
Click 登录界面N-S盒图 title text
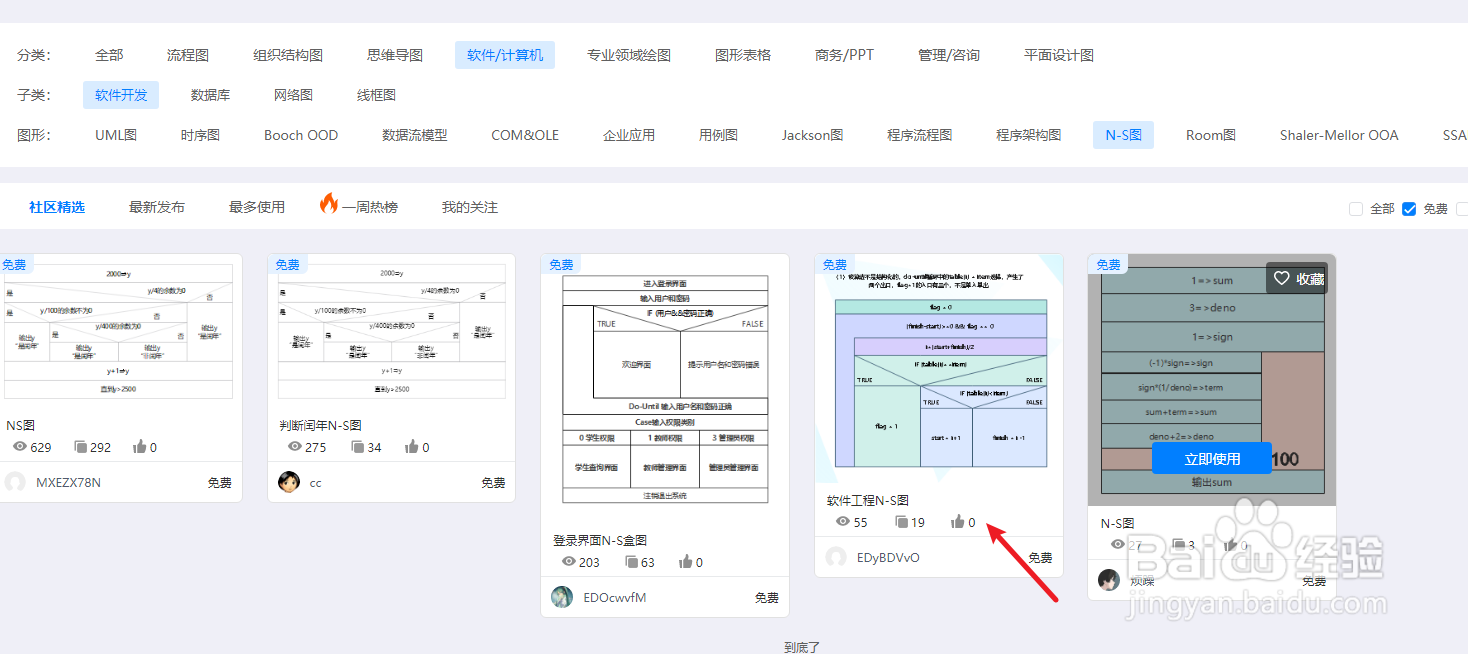(600, 540)
